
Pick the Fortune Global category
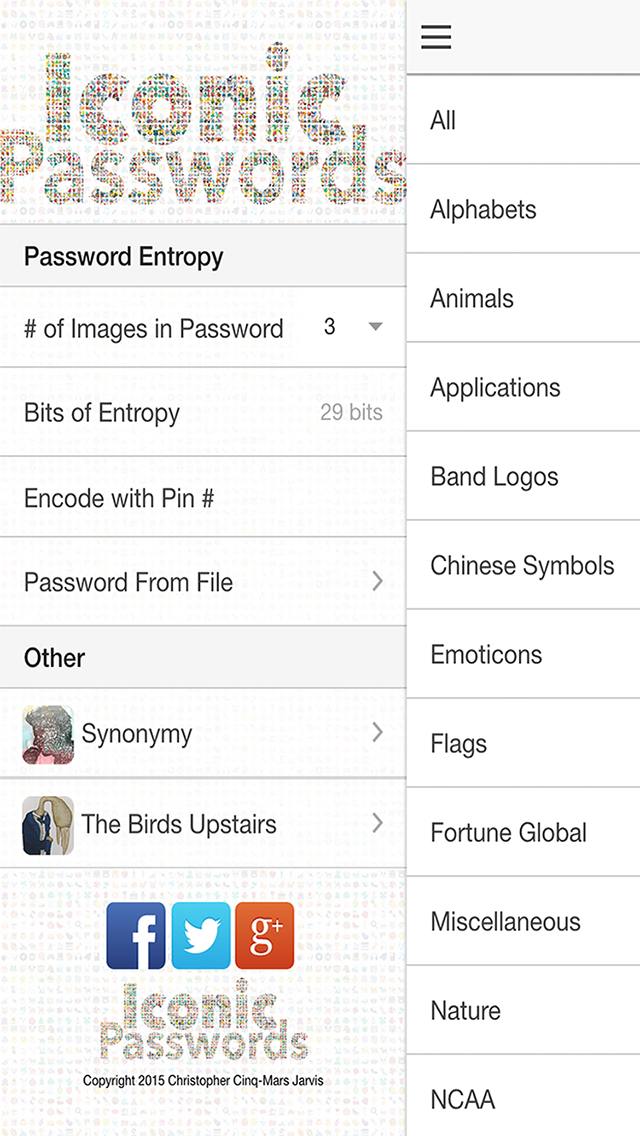508,832
